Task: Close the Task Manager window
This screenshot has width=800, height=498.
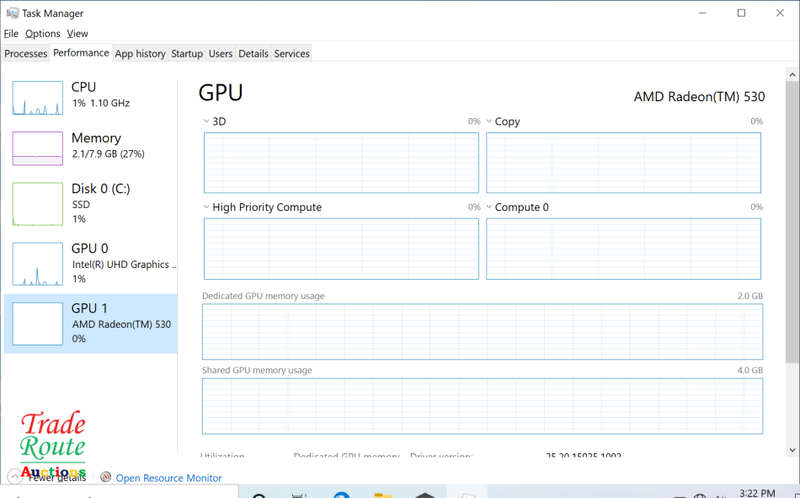Action: tap(780, 13)
